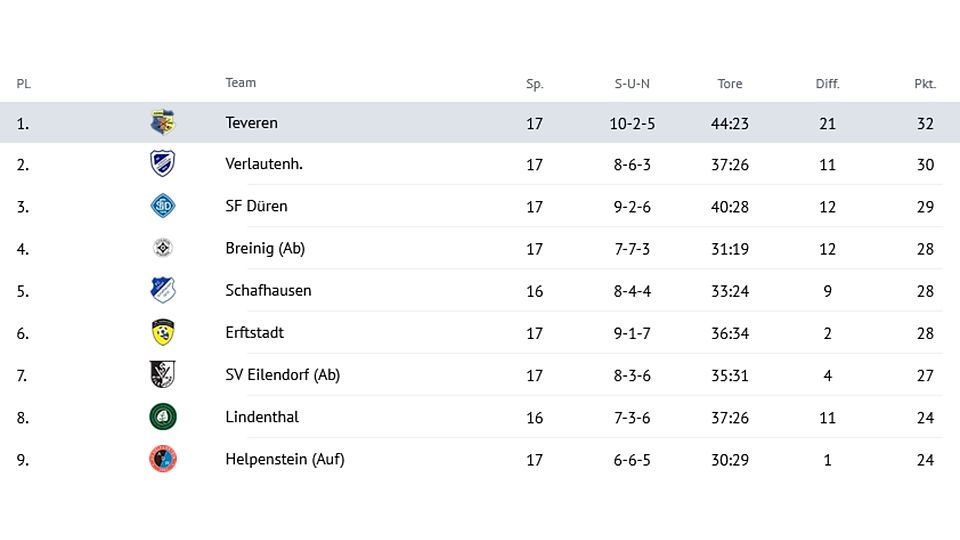Open the Teveren team link
Image resolution: width=960 pixels, height=540 pixels.
(252, 122)
